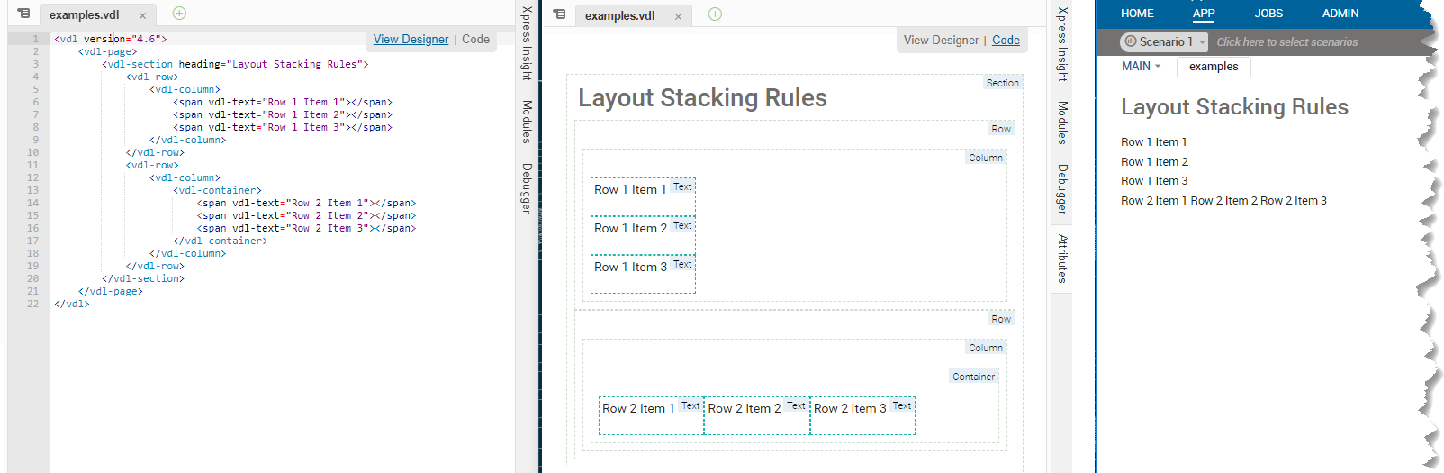
Task: Click the file list icon in the designer pane
Action: tap(560, 14)
